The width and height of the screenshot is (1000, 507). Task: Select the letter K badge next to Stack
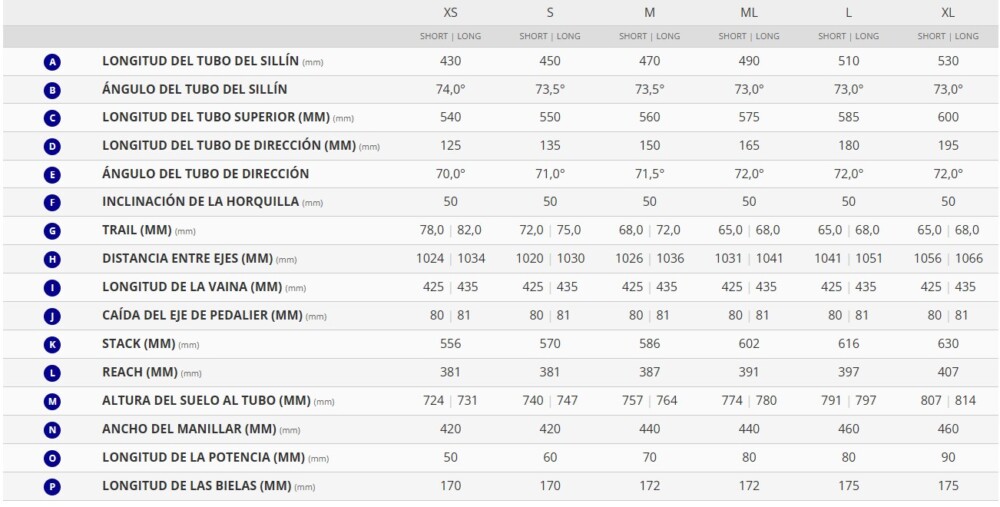point(52,345)
